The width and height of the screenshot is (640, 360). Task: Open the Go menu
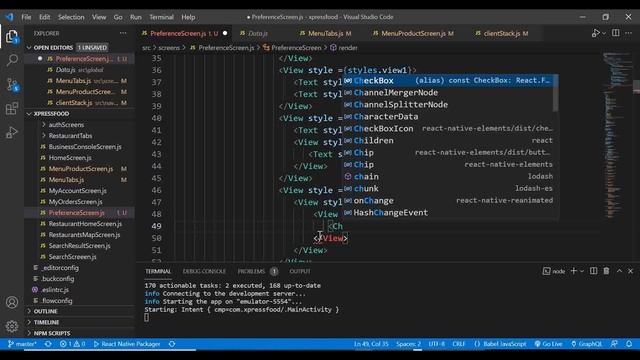tap(118, 17)
